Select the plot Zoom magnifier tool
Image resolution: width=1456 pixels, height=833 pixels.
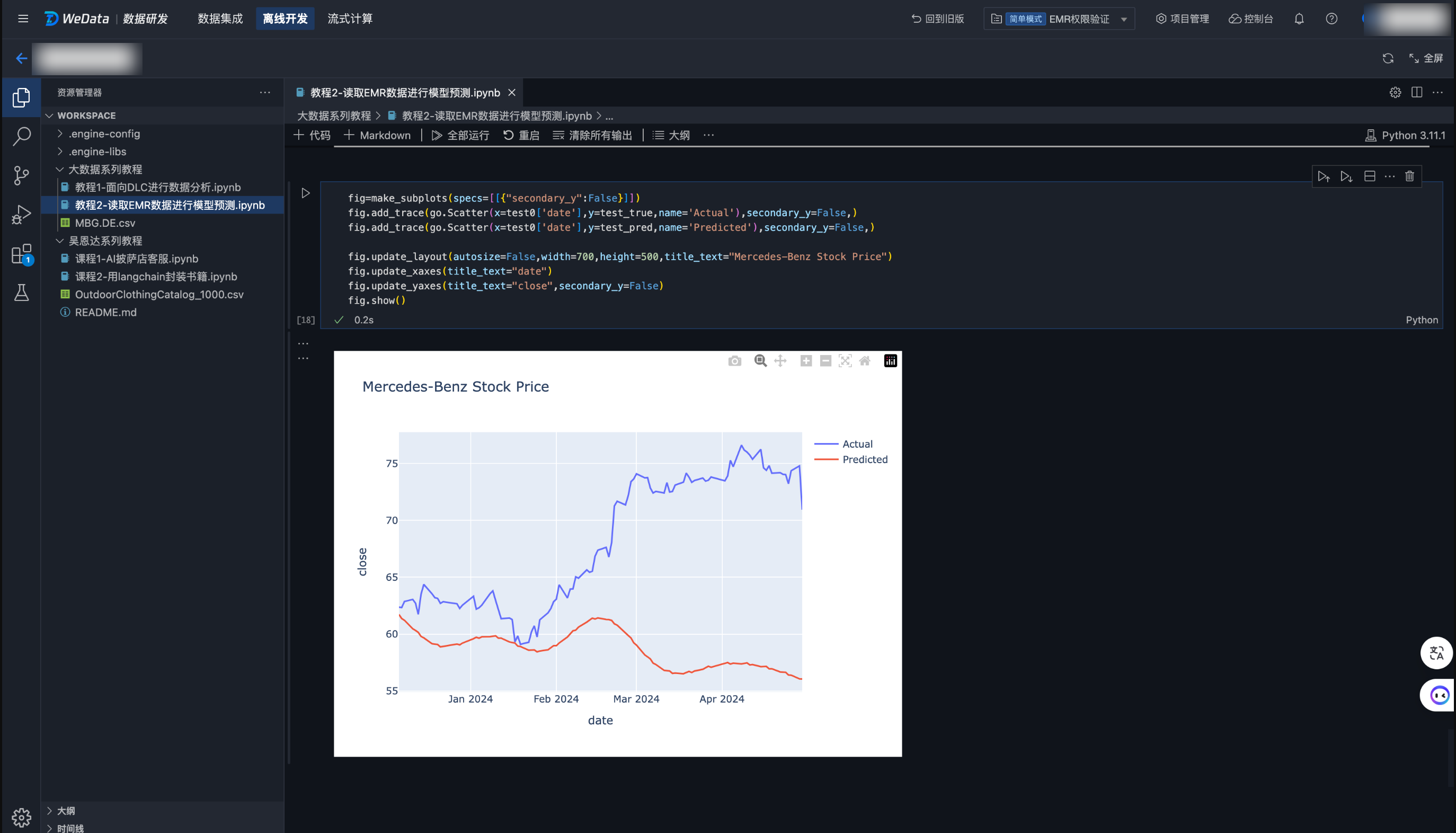coord(760,361)
